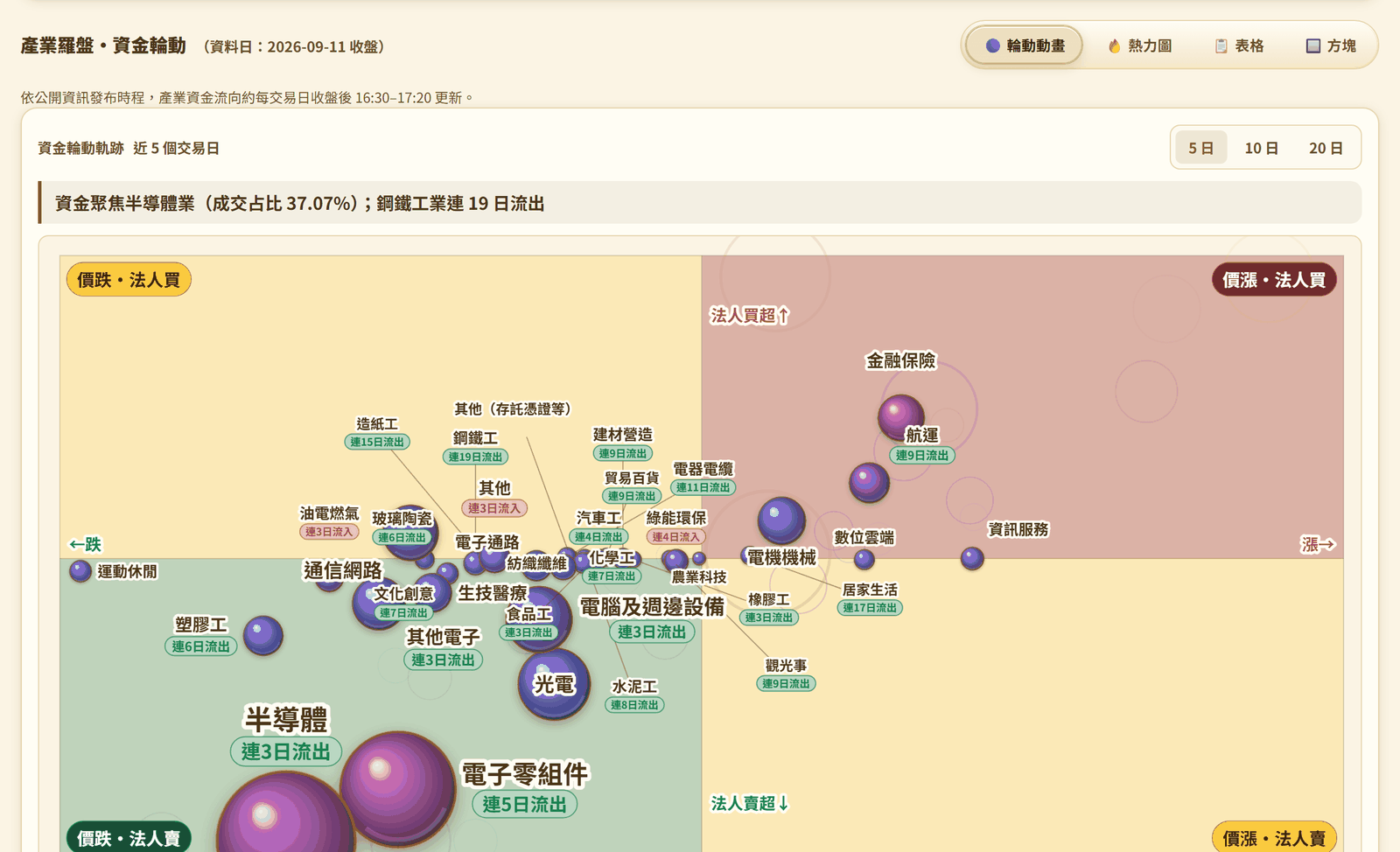Switch to the 表格 table view

1240,45
